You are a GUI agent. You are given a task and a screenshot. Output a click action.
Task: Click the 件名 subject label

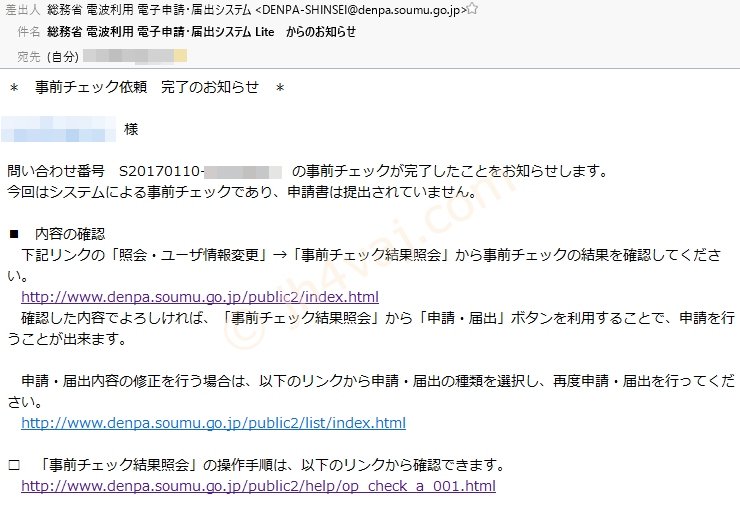pos(29,32)
